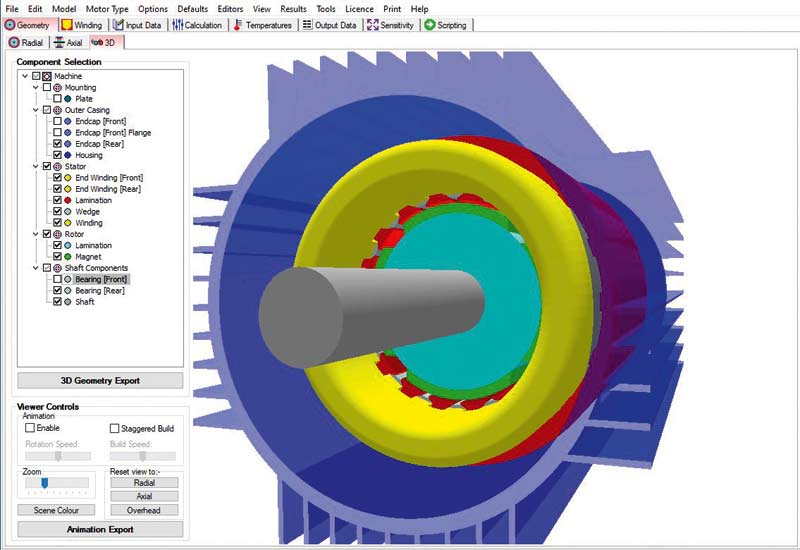The image size is (800, 550).
Task: Uncheck the Housing component checkbox
Action: click(57, 155)
